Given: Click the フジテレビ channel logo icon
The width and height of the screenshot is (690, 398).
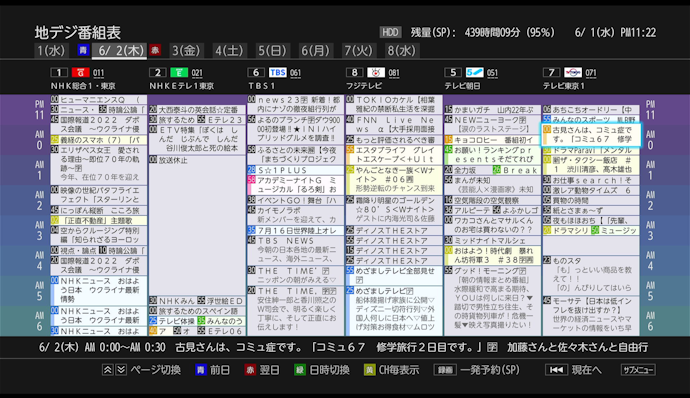Looking at the screenshot, I should (x=376, y=72).
